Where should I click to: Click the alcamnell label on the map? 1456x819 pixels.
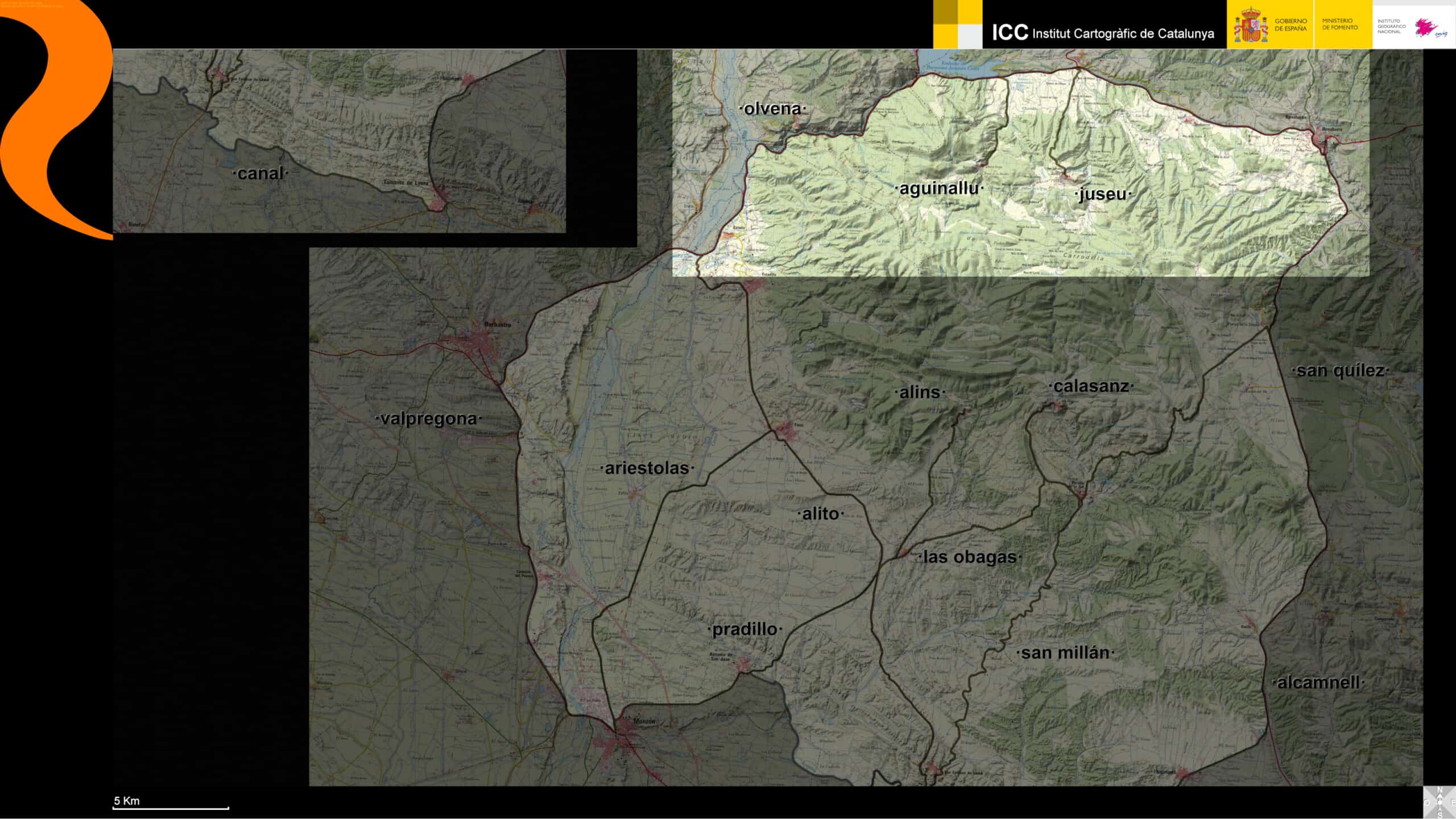[x=1318, y=682]
